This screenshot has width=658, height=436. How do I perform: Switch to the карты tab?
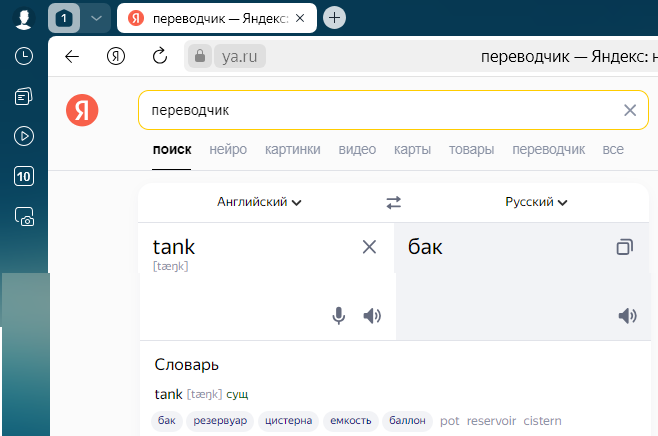pyautogui.click(x=412, y=150)
